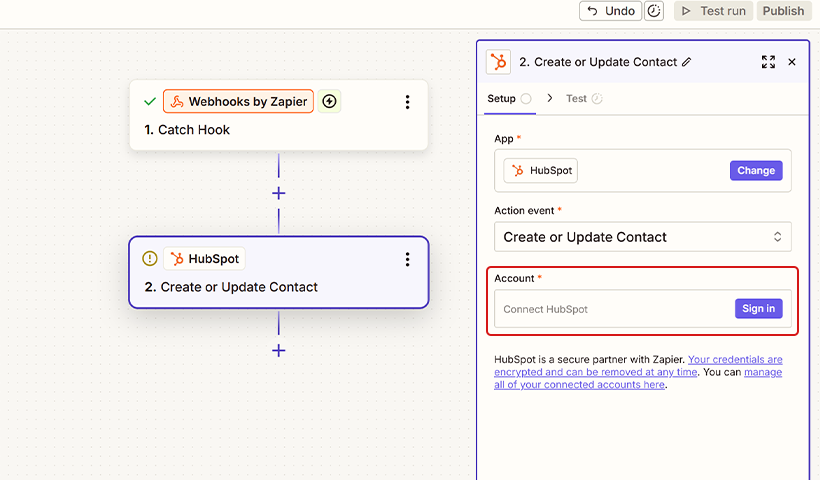
Task: Expand the side panel to full screen
Action: click(x=768, y=62)
